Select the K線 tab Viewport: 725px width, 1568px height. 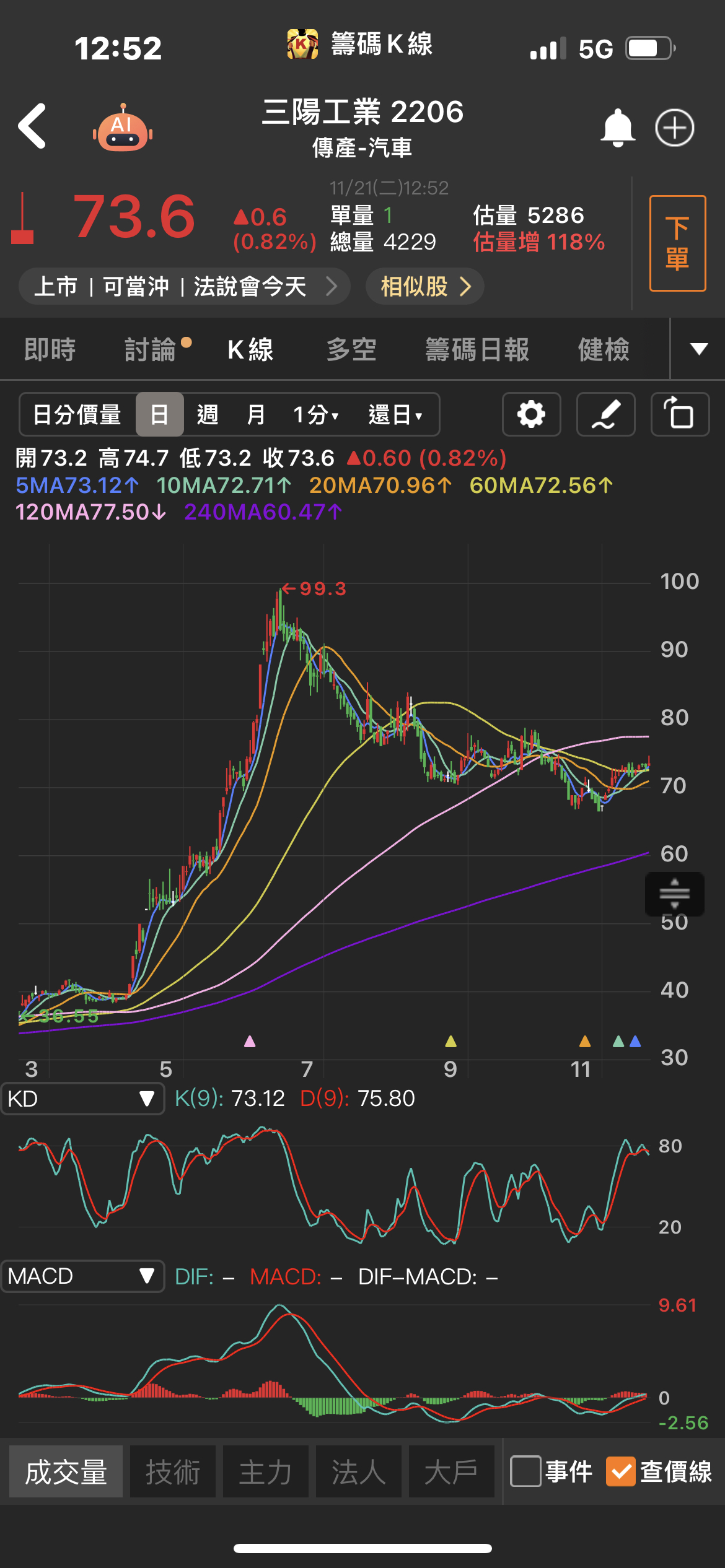[x=250, y=349]
